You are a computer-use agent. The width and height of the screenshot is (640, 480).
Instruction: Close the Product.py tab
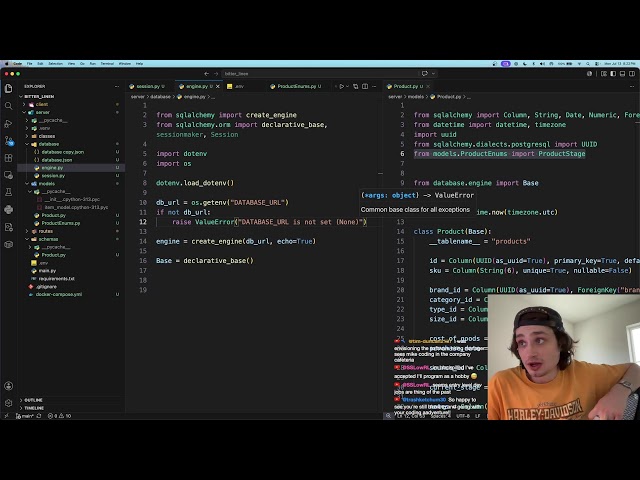(428, 87)
